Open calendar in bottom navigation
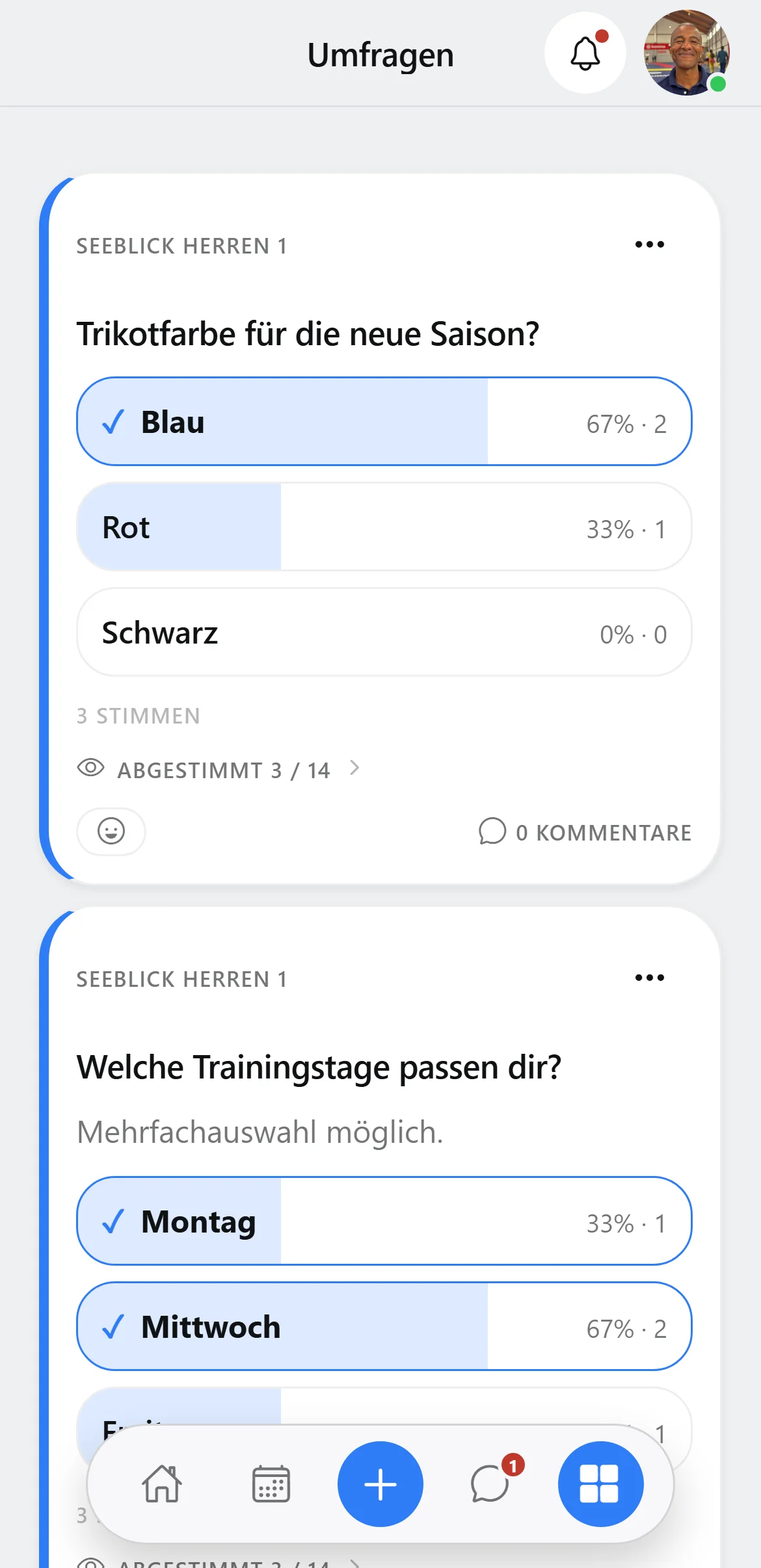761x1568 pixels. (271, 1484)
